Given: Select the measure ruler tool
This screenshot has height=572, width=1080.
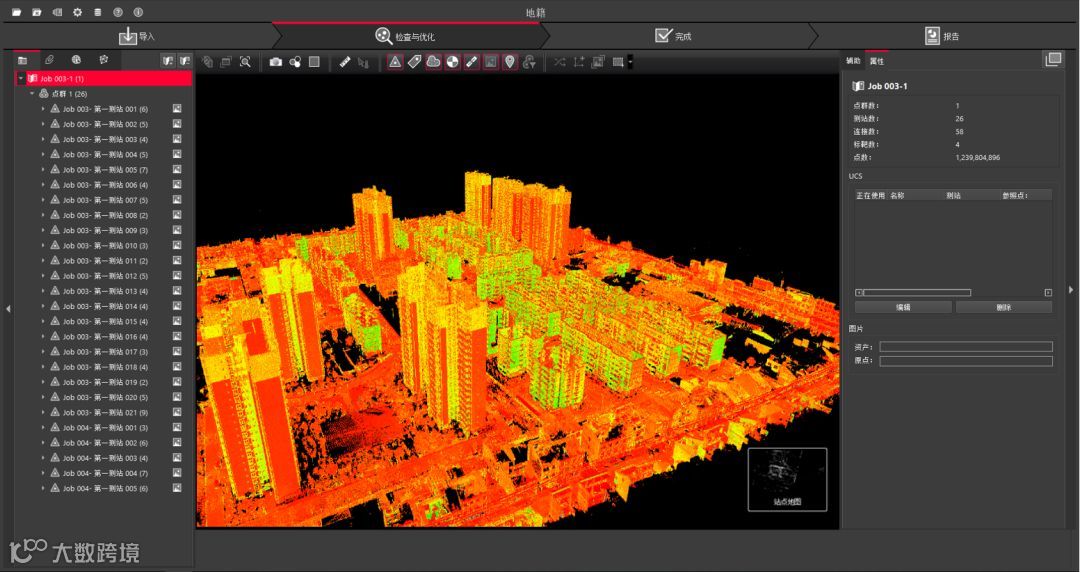Looking at the screenshot, I should (345, 62).
